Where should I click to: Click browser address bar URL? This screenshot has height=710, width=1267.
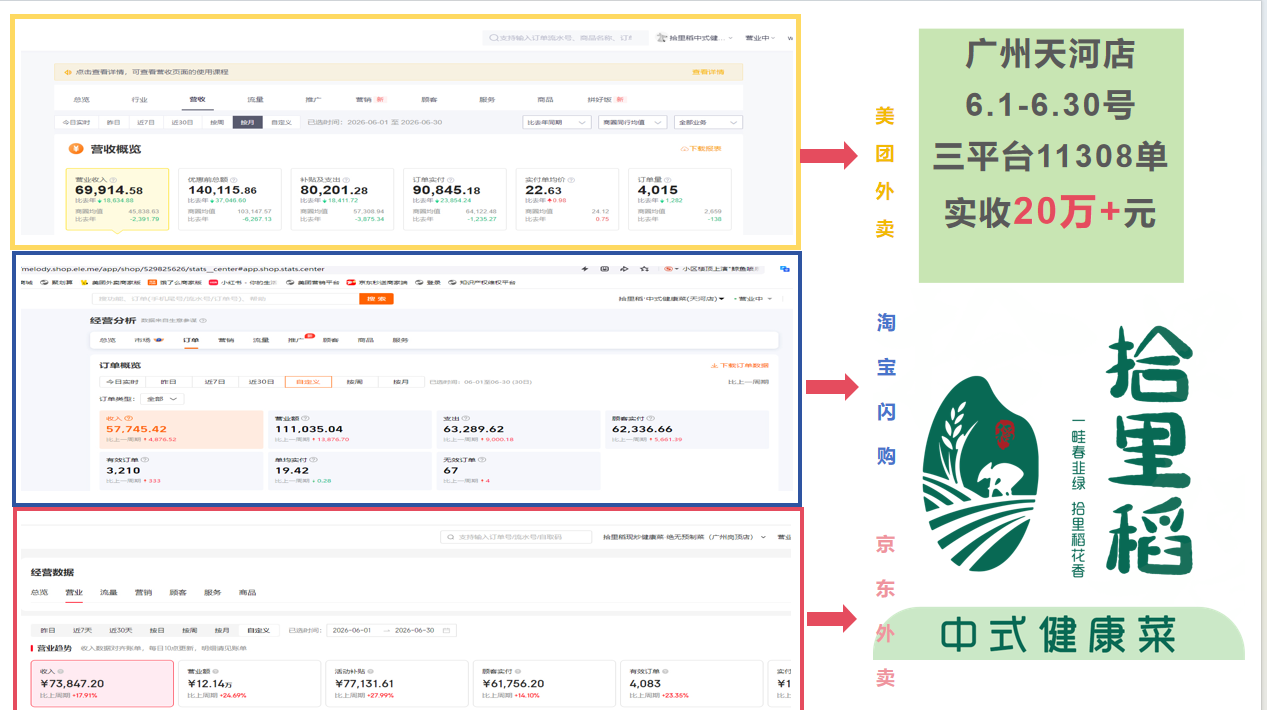click(x=172, y=269)
